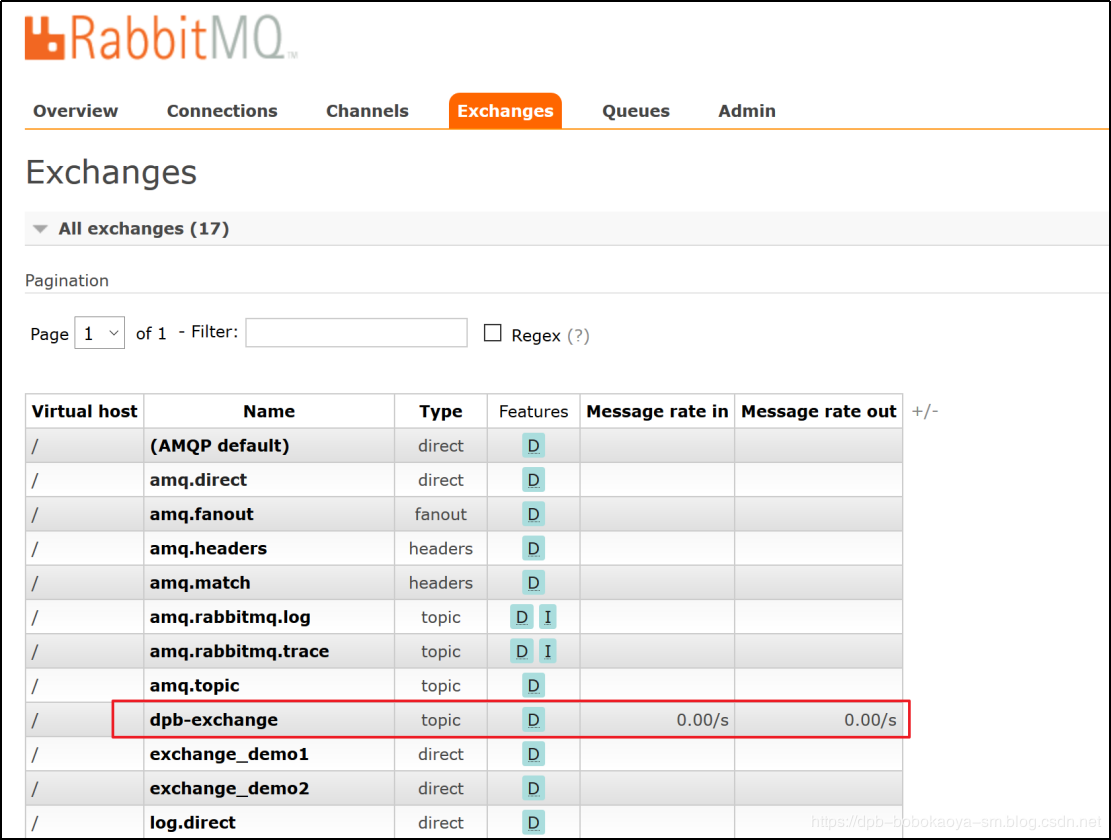
Task: Click the I badge for amq.rabbitmq.log
Action: pos(548,617)
